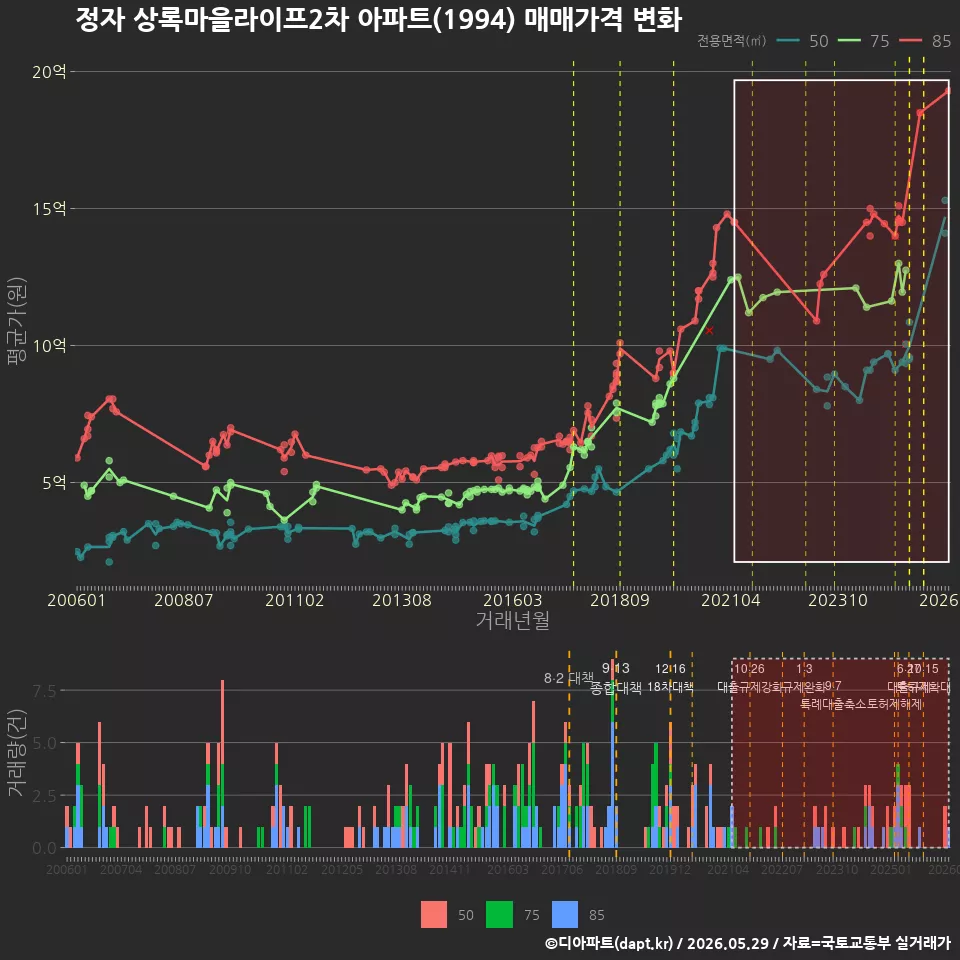Image resolution: width=960 pixels, height=960 pixels.
Task: Click the green 75 bar legend swatch
Action: click(x=499, y=914)
